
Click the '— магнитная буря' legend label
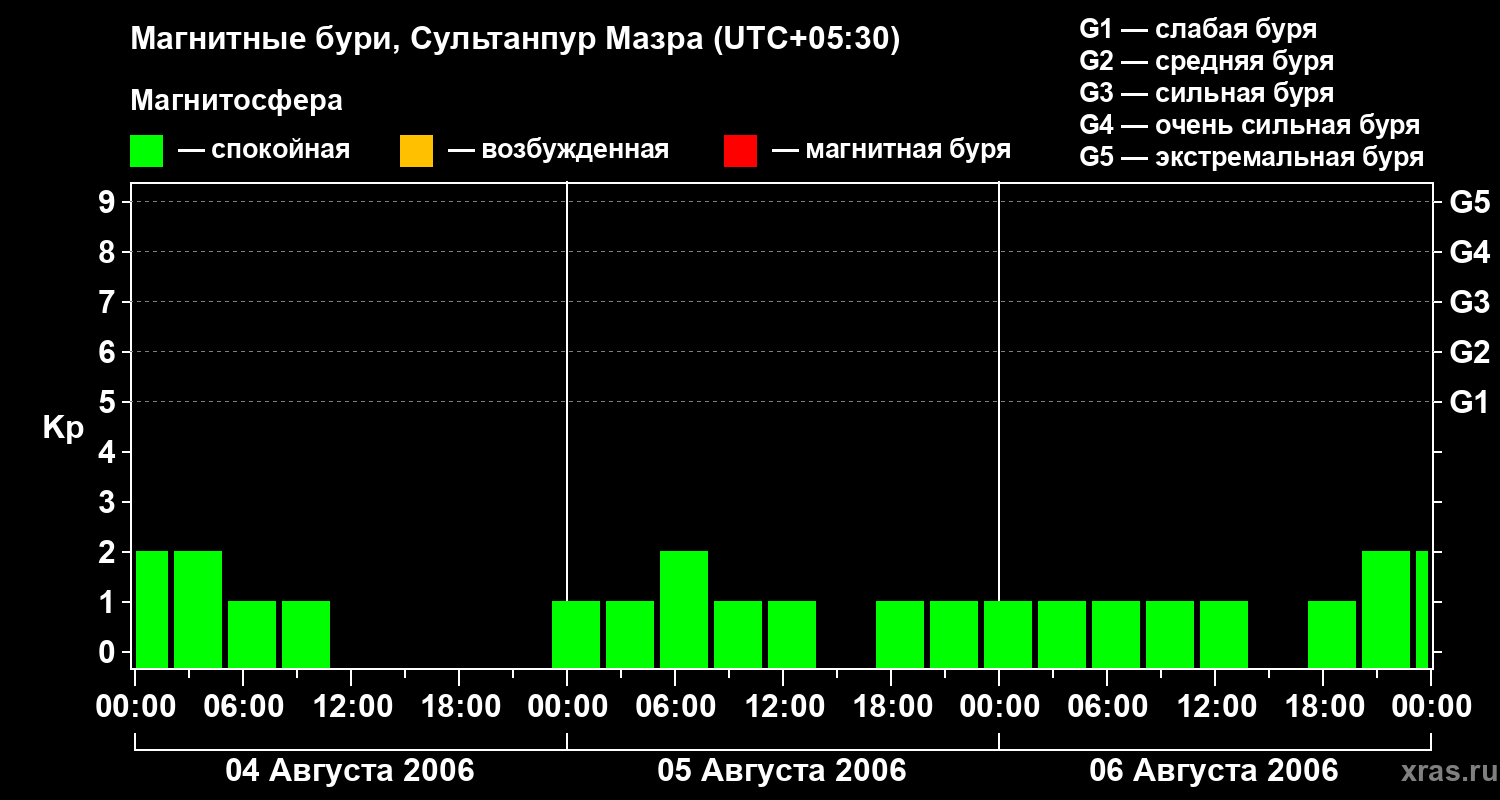tap(892, 151)
